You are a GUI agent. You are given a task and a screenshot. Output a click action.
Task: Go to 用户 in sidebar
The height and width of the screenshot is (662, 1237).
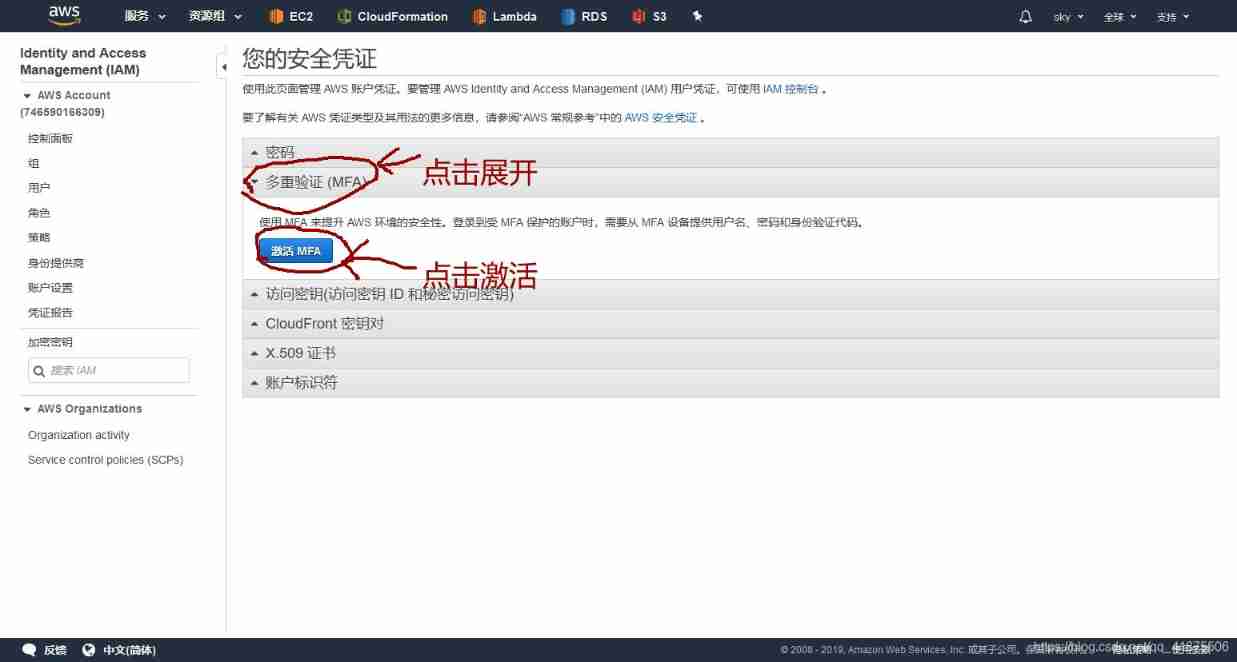(x=39, y=188)
